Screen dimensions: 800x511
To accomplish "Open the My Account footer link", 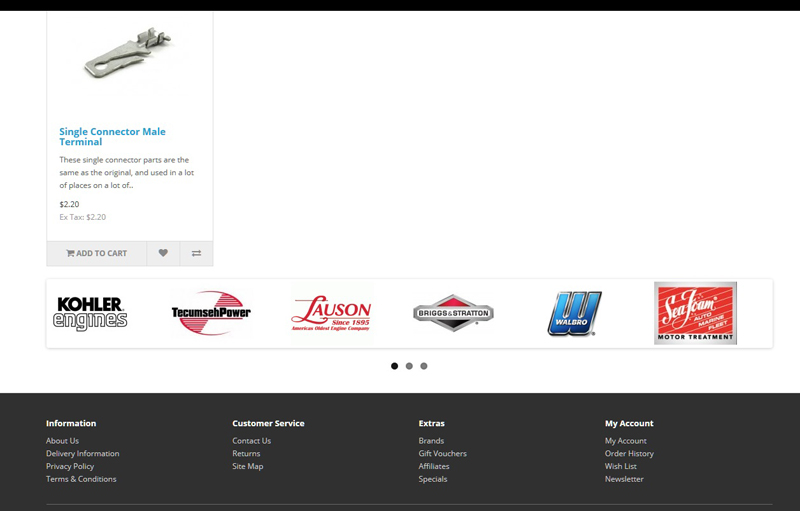I will pyautogui.click(x=626, y=441).
